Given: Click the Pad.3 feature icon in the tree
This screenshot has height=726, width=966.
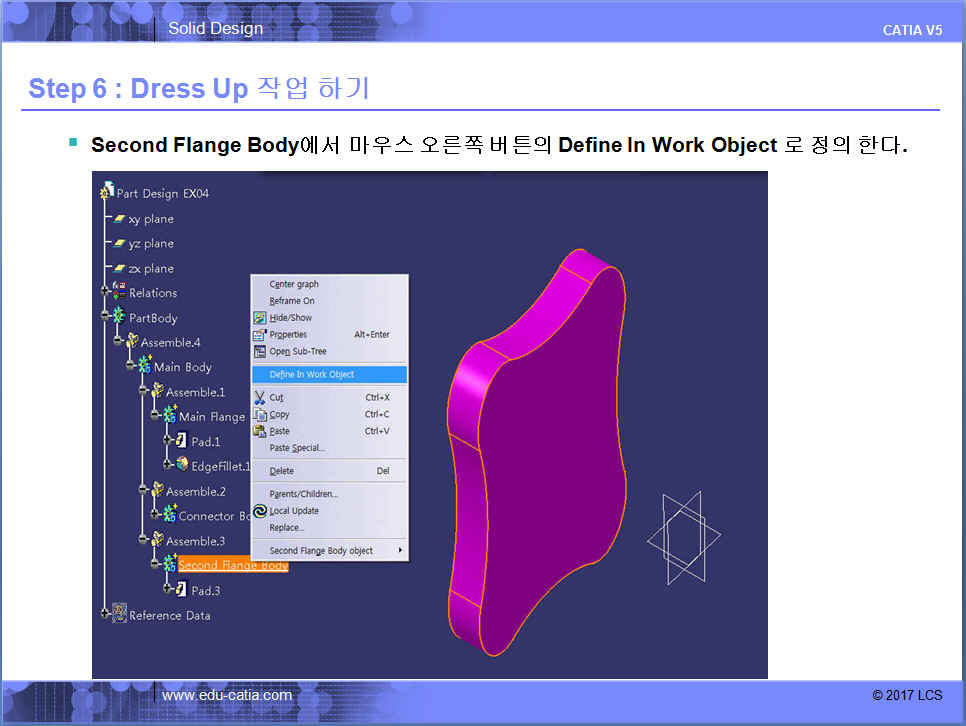Looking at the screenshot, I should (x=182, y=590).
